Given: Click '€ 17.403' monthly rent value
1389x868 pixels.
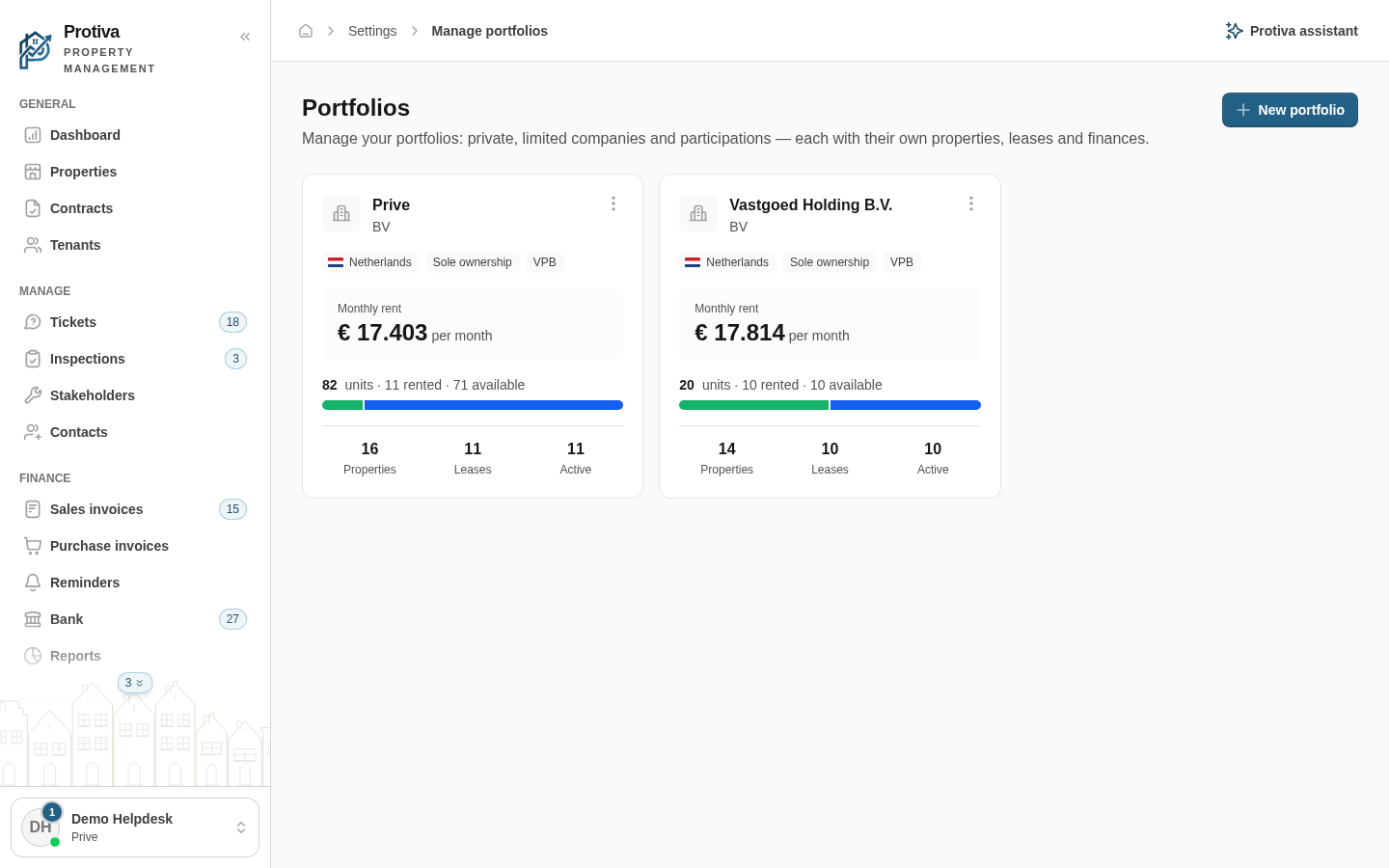Looking at the screenshot, I should pyautogui.click(x=382, y=333).
